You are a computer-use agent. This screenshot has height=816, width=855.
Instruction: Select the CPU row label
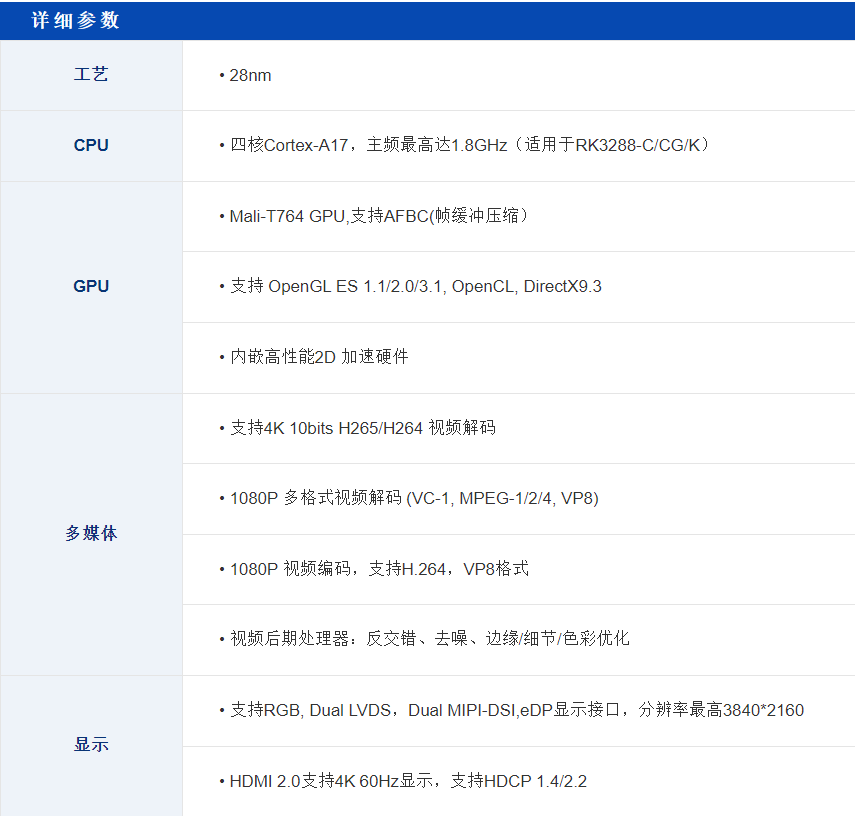(x=91, y=145)
